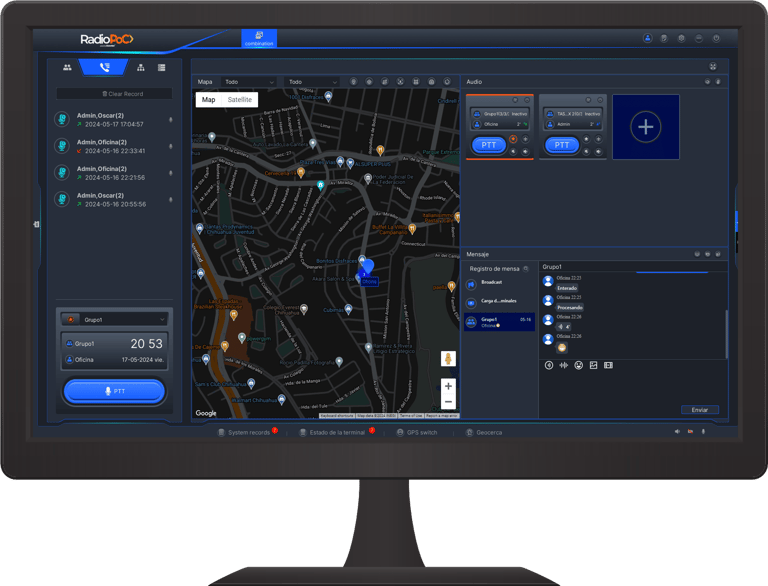Viewport: 768px width, 586px height.
Task: Open the second Todo dropdown in the Mapa toolbar
Action: [x=312, y=82]
